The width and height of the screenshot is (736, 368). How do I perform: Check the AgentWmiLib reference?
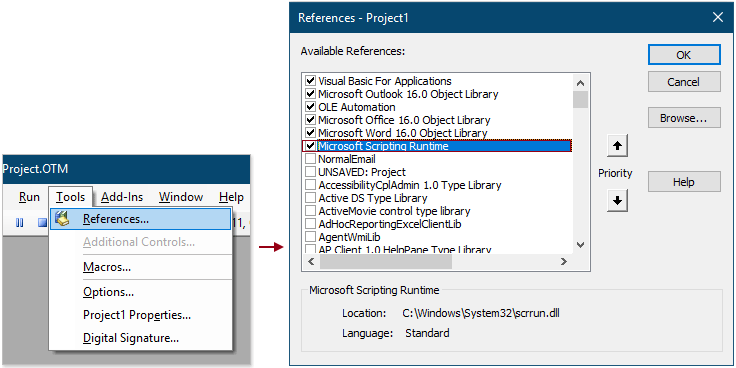(310, 237)
